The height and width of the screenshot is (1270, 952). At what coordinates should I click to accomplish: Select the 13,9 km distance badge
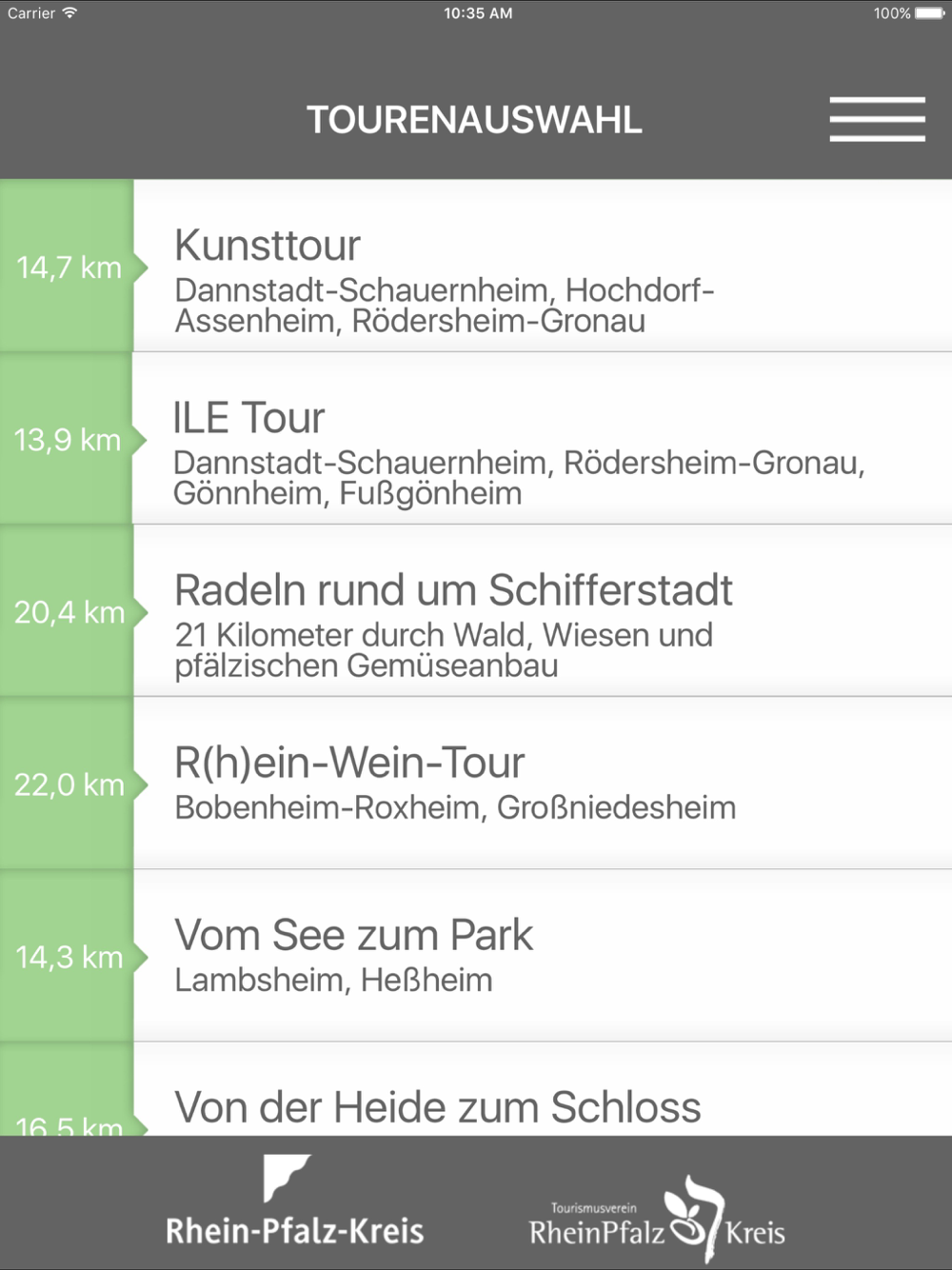[x=69, y=440]
